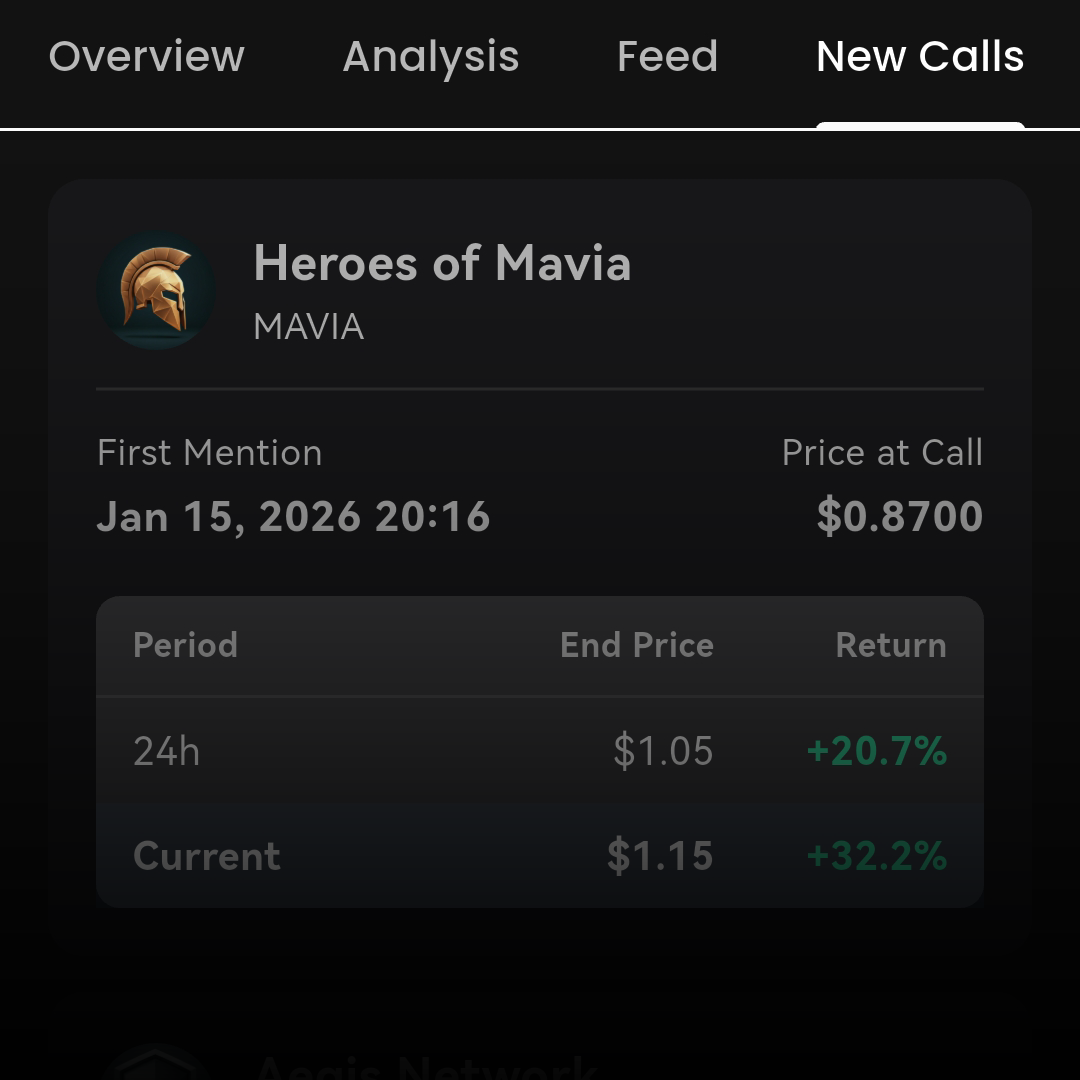
Task: Click the +20.7% return value
Action: (x=877, y=751)
